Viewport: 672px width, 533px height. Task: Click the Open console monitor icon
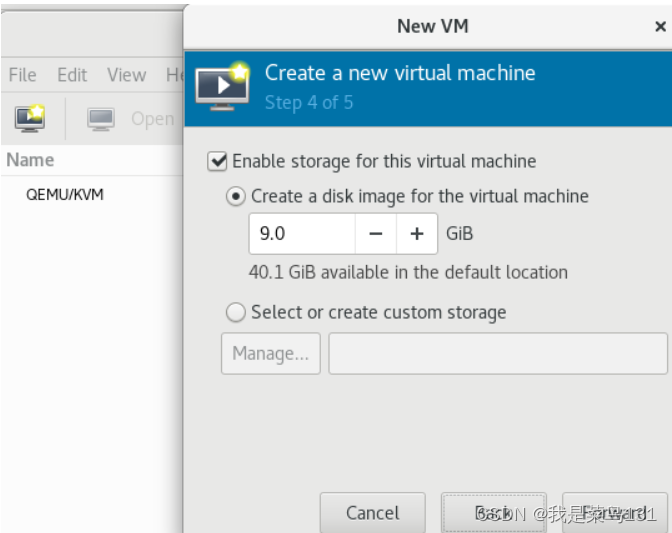coord(101,119)
